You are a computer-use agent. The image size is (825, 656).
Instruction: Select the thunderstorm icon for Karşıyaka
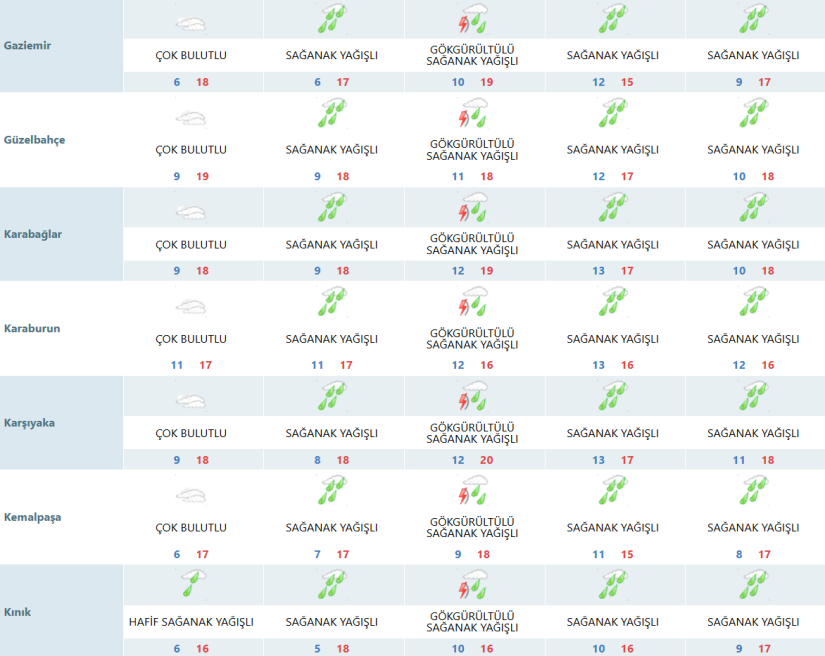tap(473, 398)
